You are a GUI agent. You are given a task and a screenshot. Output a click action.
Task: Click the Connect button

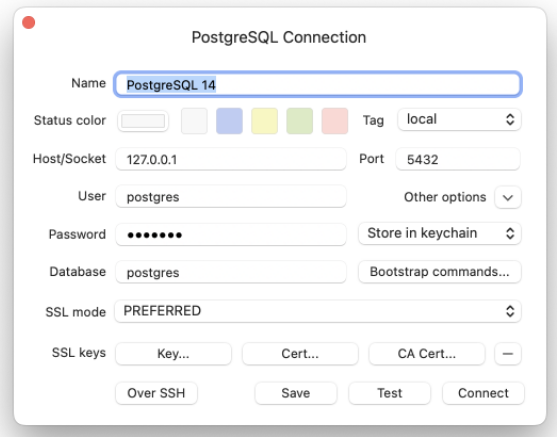tap(483, 393)
